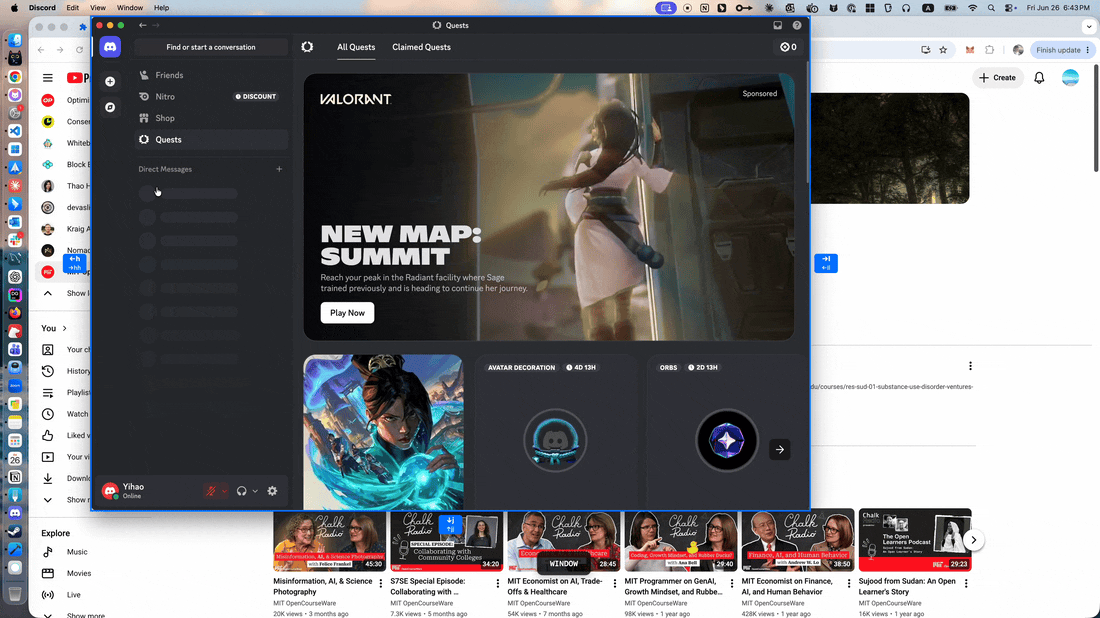
Task: Open the Orbs quest reward card
Action: pos(726,431)
